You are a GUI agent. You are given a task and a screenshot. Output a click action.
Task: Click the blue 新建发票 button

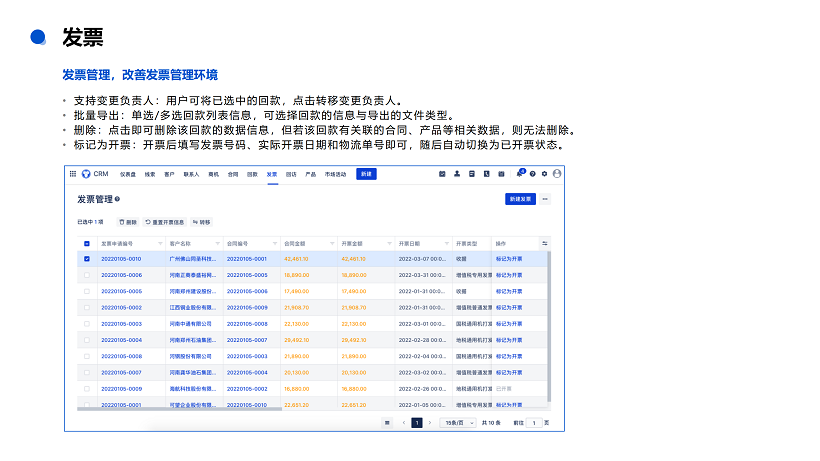click(x=520, y=199)
